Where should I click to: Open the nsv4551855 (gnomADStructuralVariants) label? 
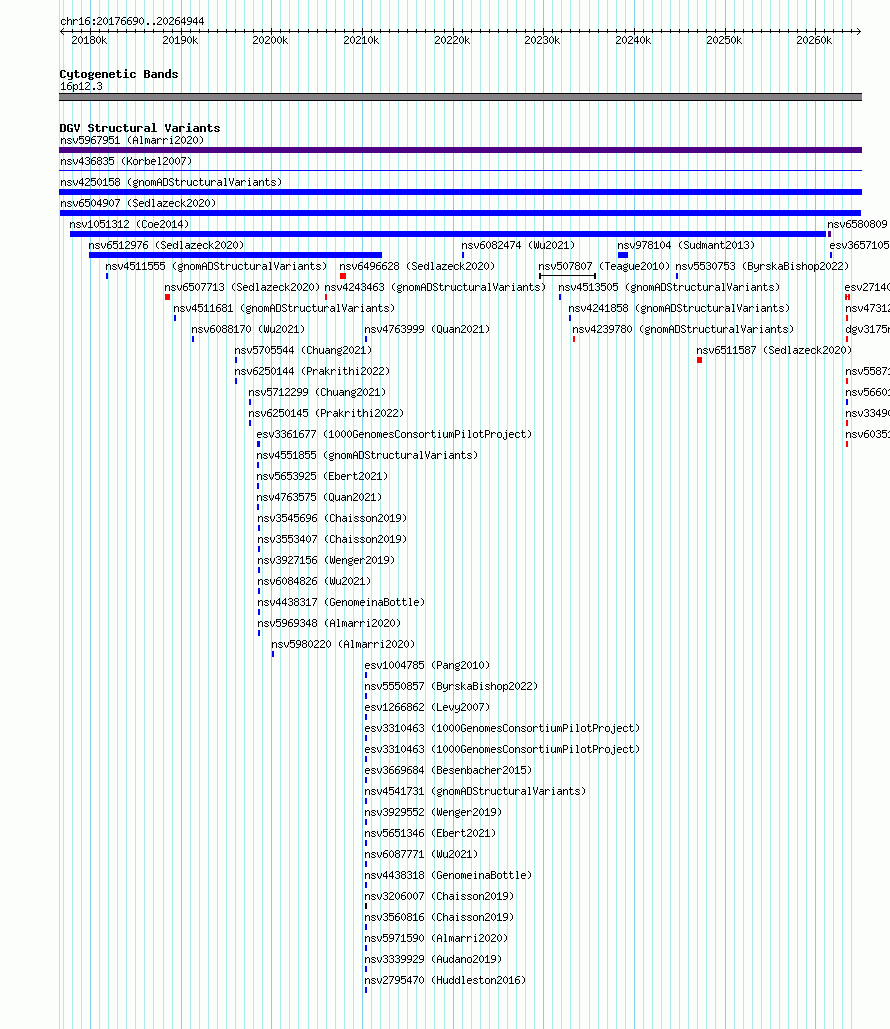367,455
